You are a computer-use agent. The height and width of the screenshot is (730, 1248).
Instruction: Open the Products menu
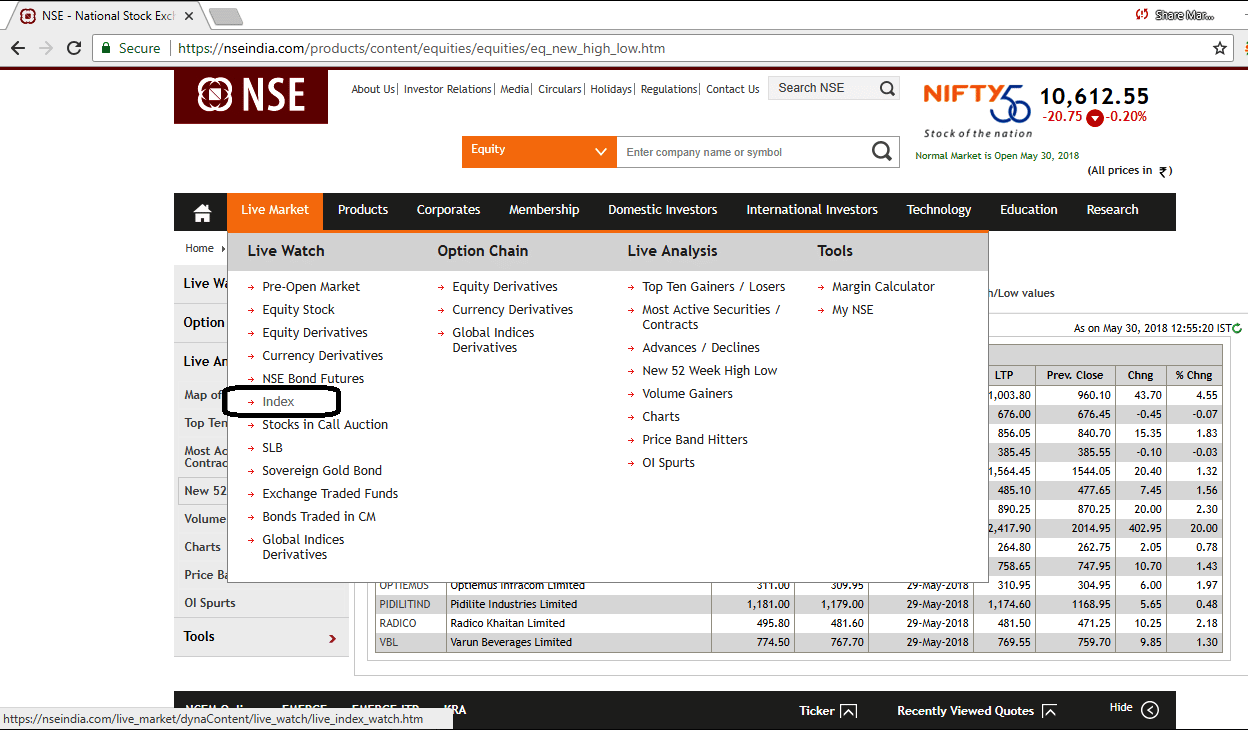[363, 210]
